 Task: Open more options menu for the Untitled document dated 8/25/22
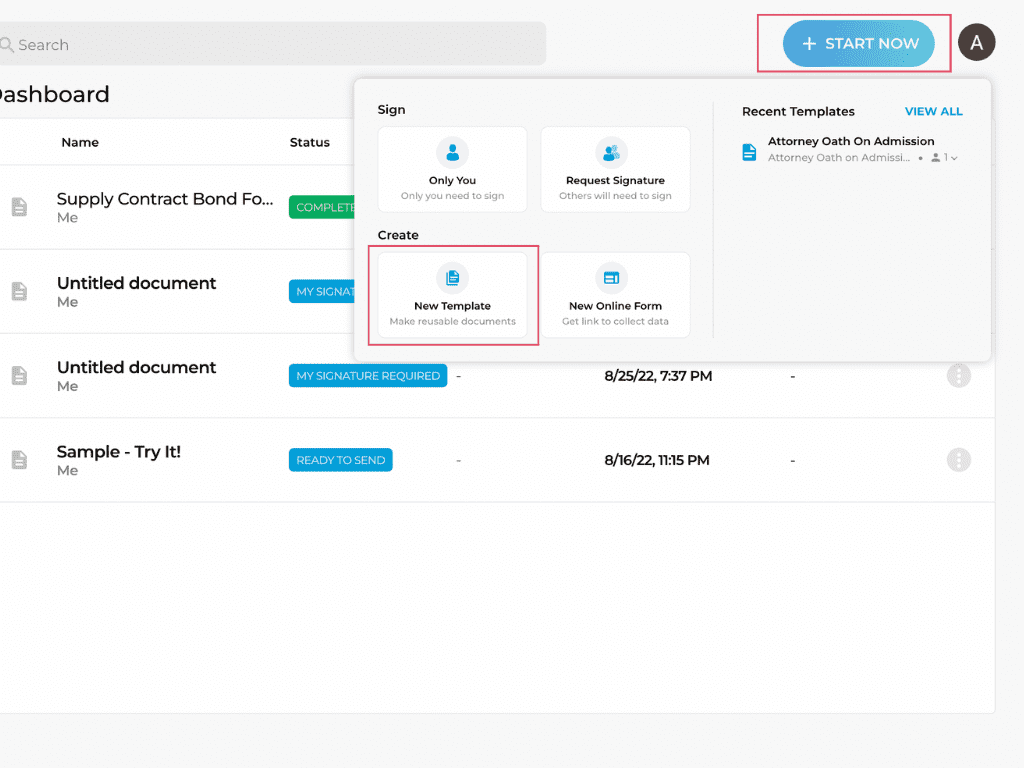click(x=959, y=376)
